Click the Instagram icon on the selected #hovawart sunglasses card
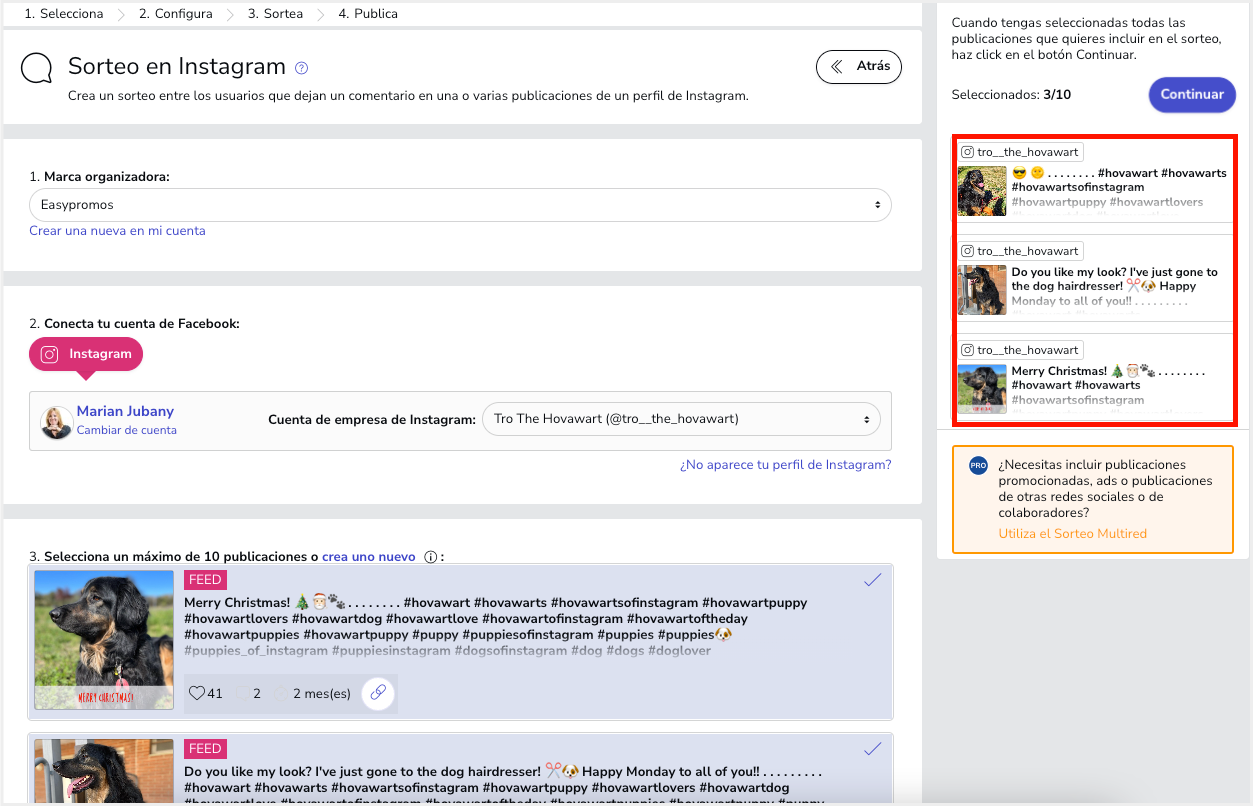 (x=967, y=152)
